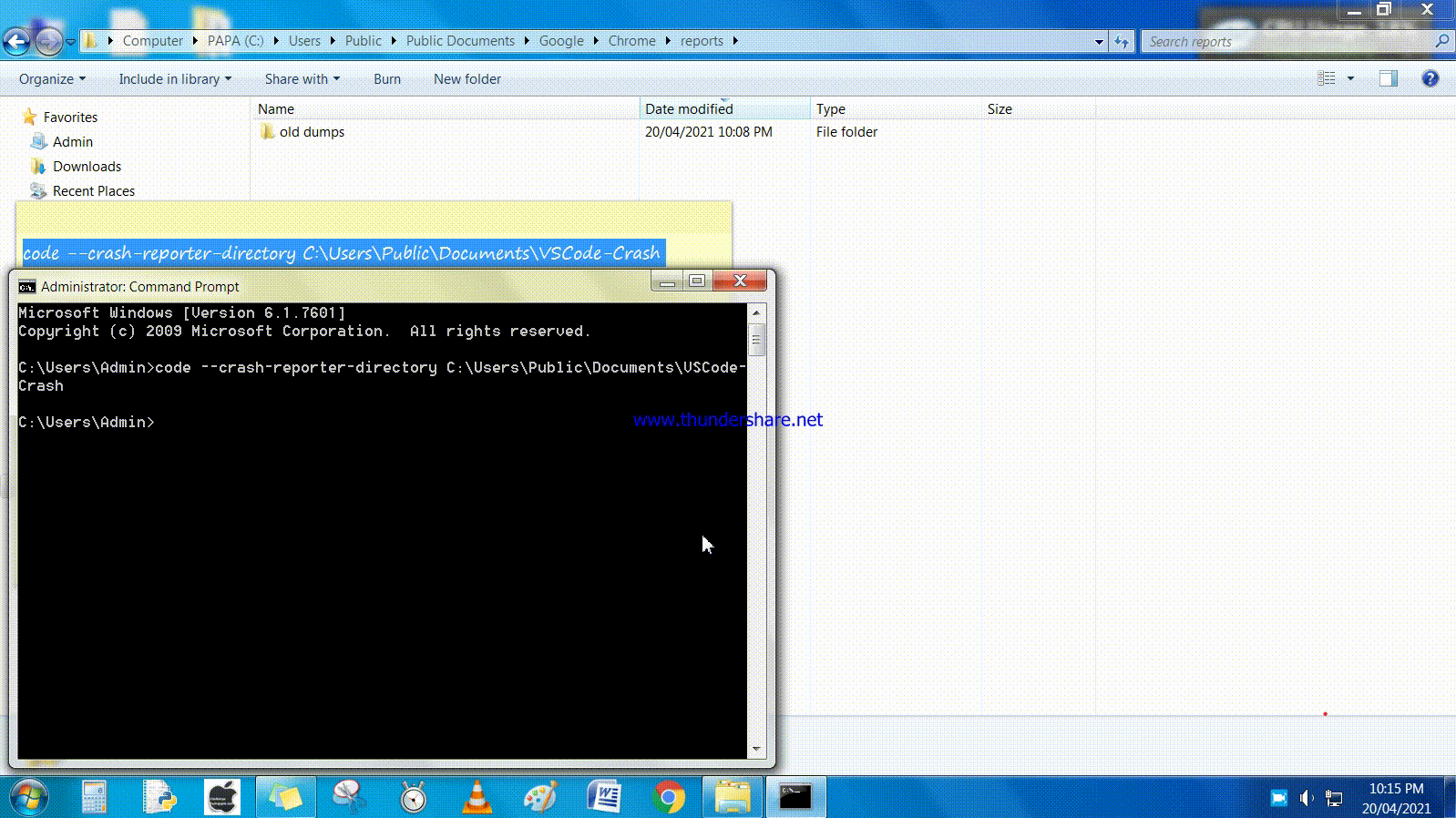
Task: Expand the address bar history dropdown
Action: 1099,41
